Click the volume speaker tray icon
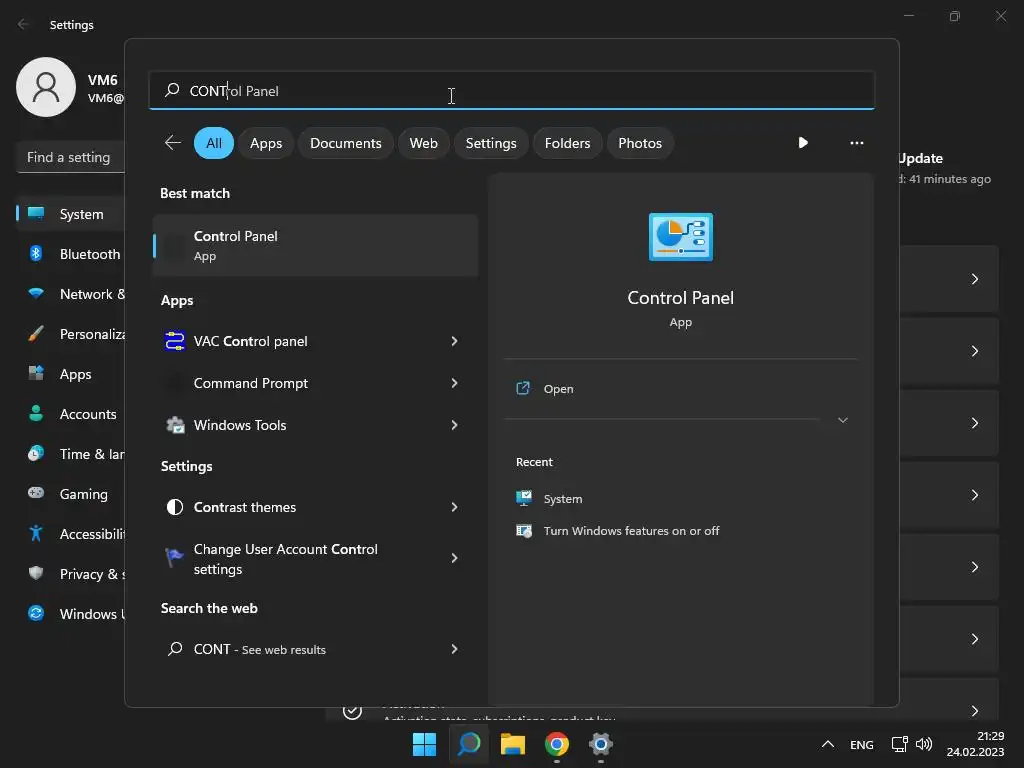Screen dimensions: 1024x768 click(x=924, y=744)
